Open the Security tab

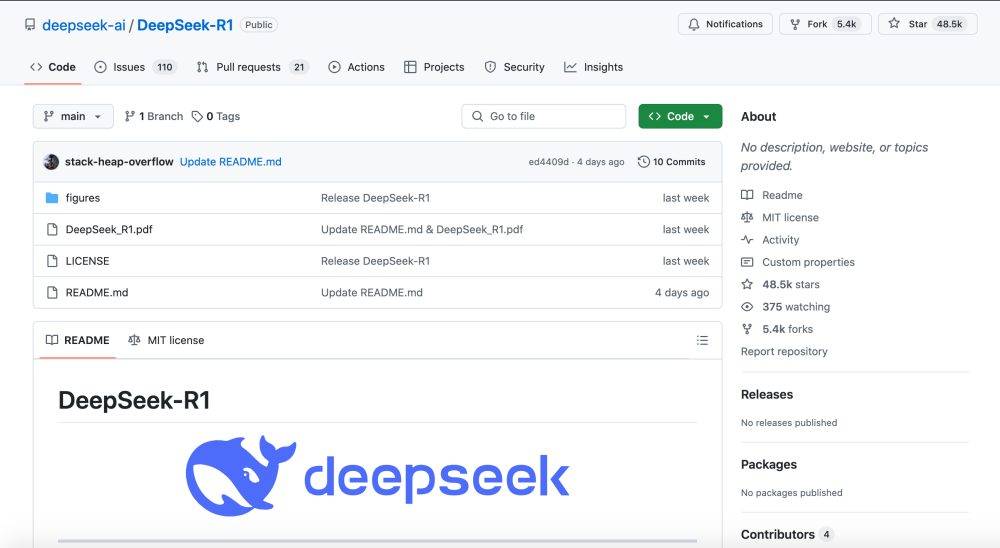click(514, 67)
